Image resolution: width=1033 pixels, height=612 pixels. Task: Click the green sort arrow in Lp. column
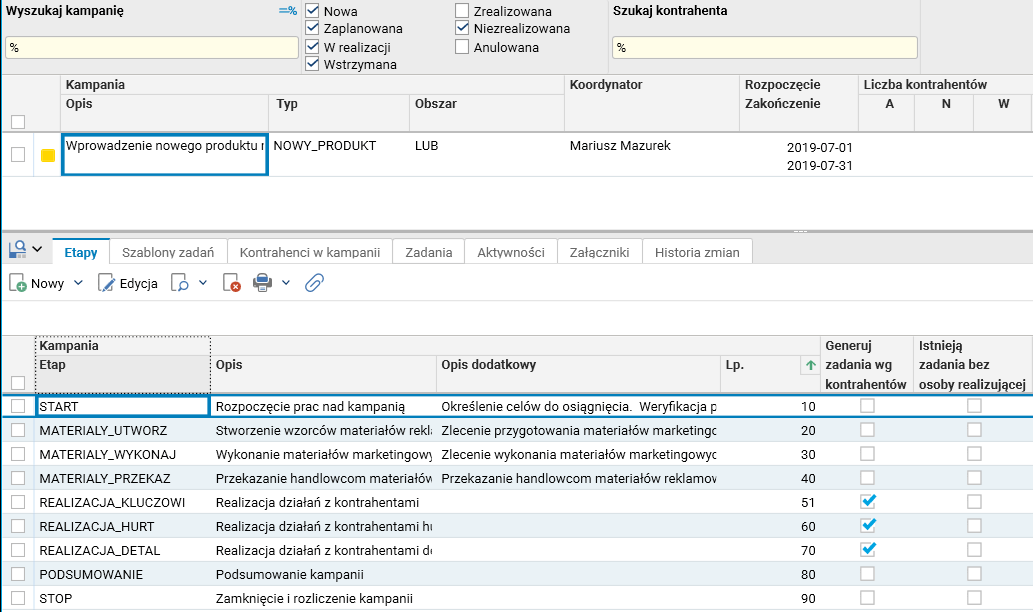[810, 366]
